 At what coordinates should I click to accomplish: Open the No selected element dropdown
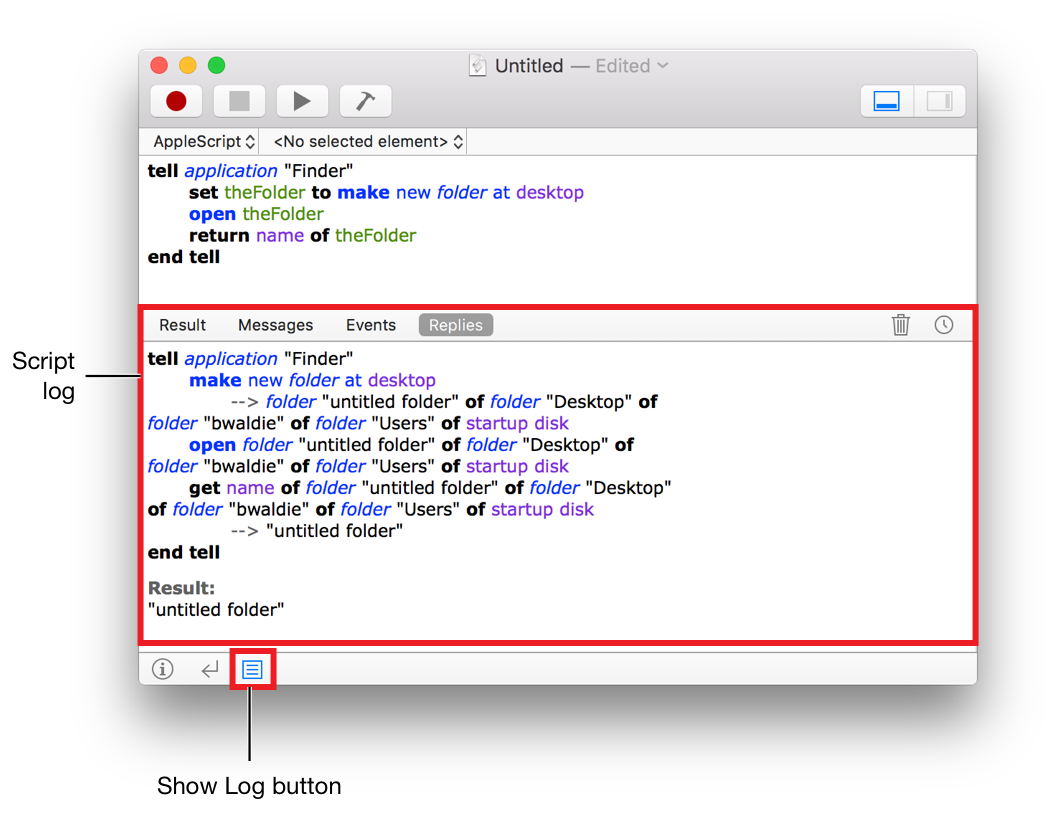[x=368, y=142]
